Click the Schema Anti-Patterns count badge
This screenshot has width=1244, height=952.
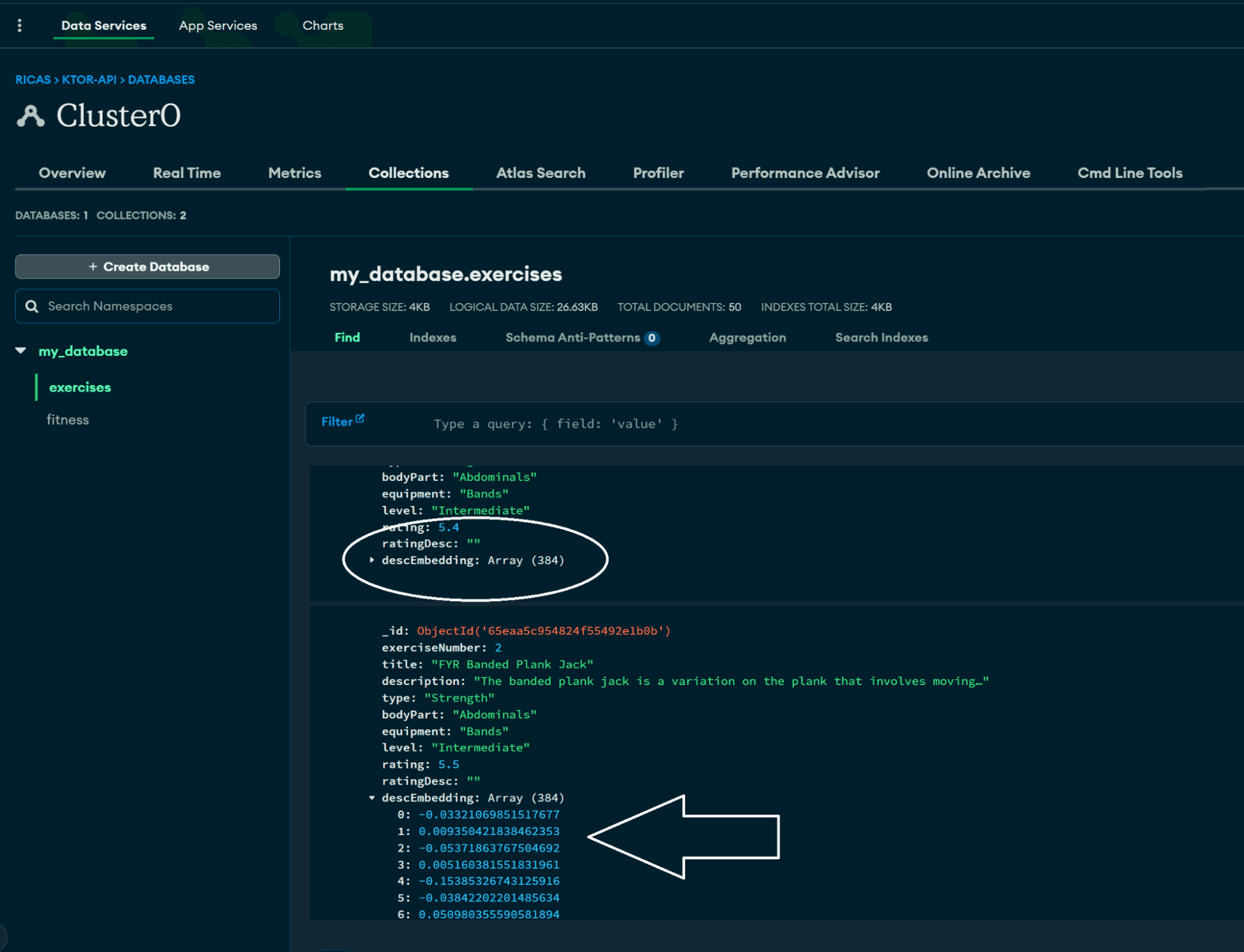pyautogui.click(x=652, y=338)
